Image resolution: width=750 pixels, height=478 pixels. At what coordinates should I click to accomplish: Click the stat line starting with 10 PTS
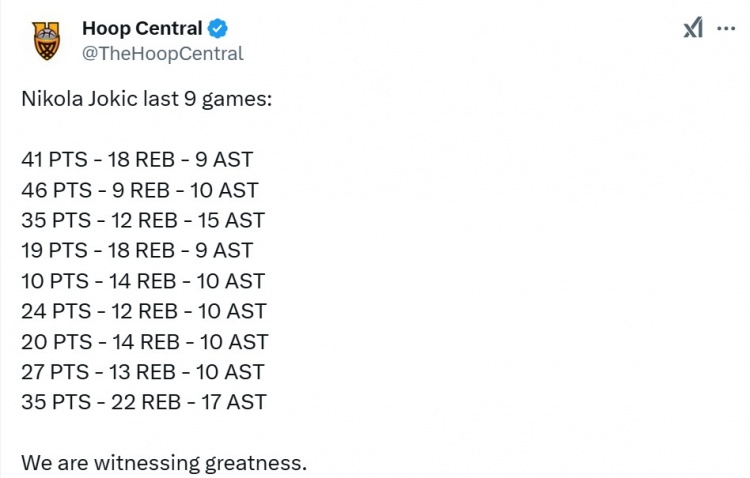[x=142, y=281]
